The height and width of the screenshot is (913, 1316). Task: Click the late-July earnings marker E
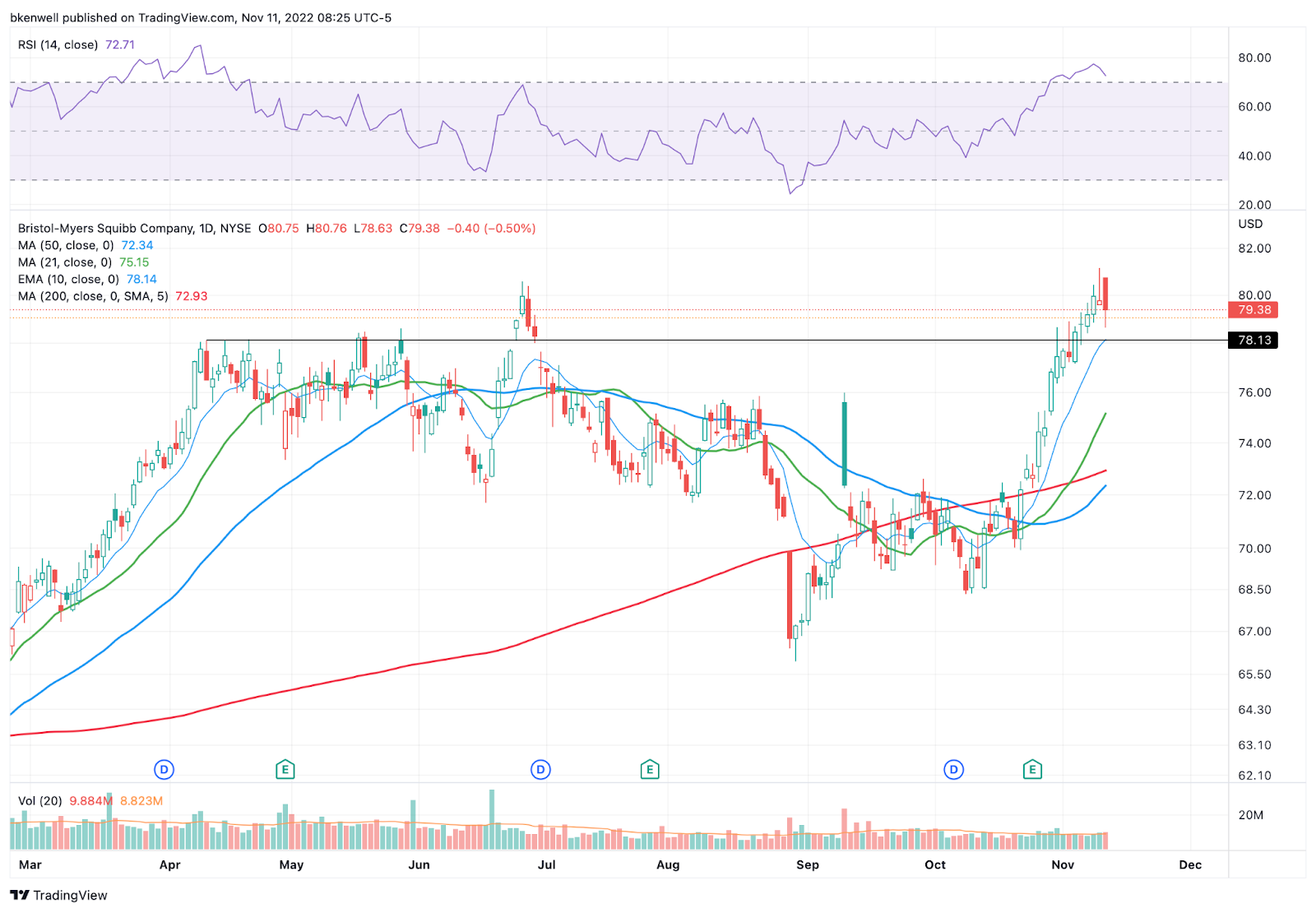tap(650, 770)
